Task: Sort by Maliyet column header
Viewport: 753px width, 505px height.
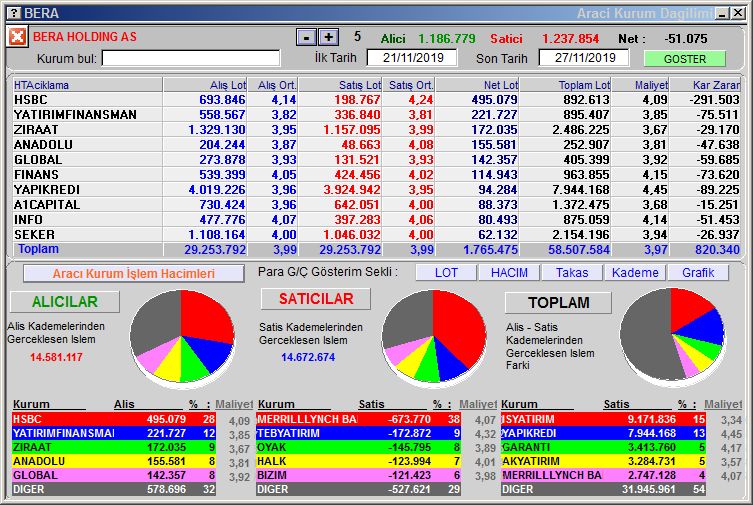Action: coord(640,85)
